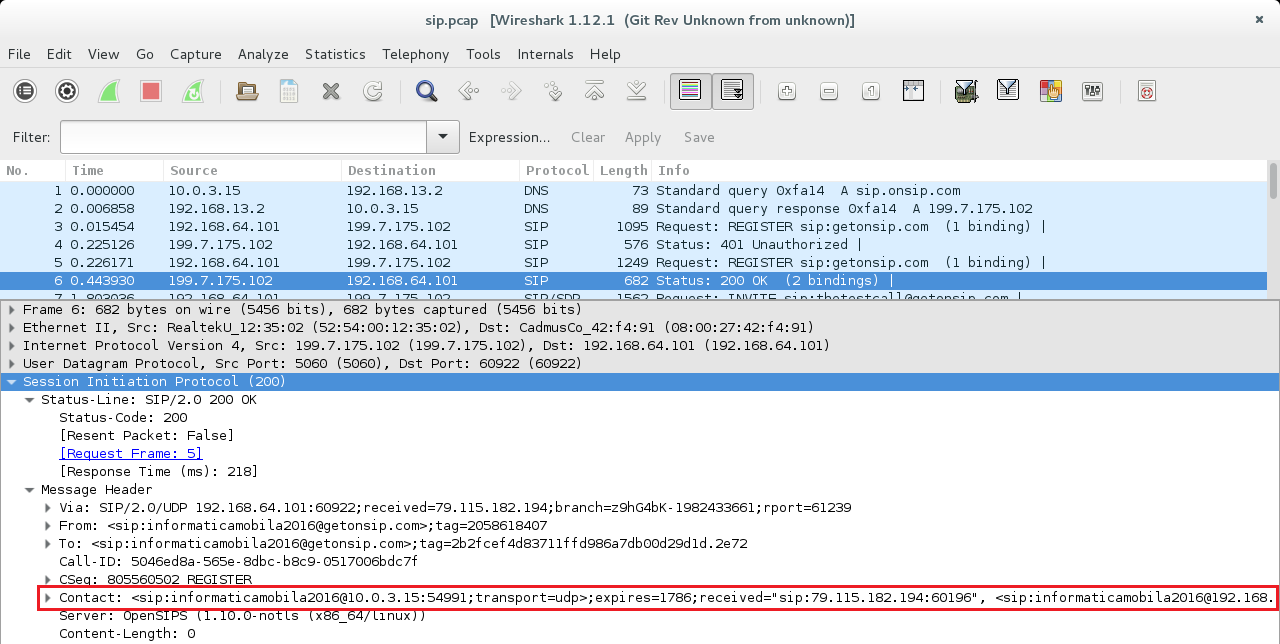Click in the display filter input field
The image size is (1280, 644).
(243, 137)
